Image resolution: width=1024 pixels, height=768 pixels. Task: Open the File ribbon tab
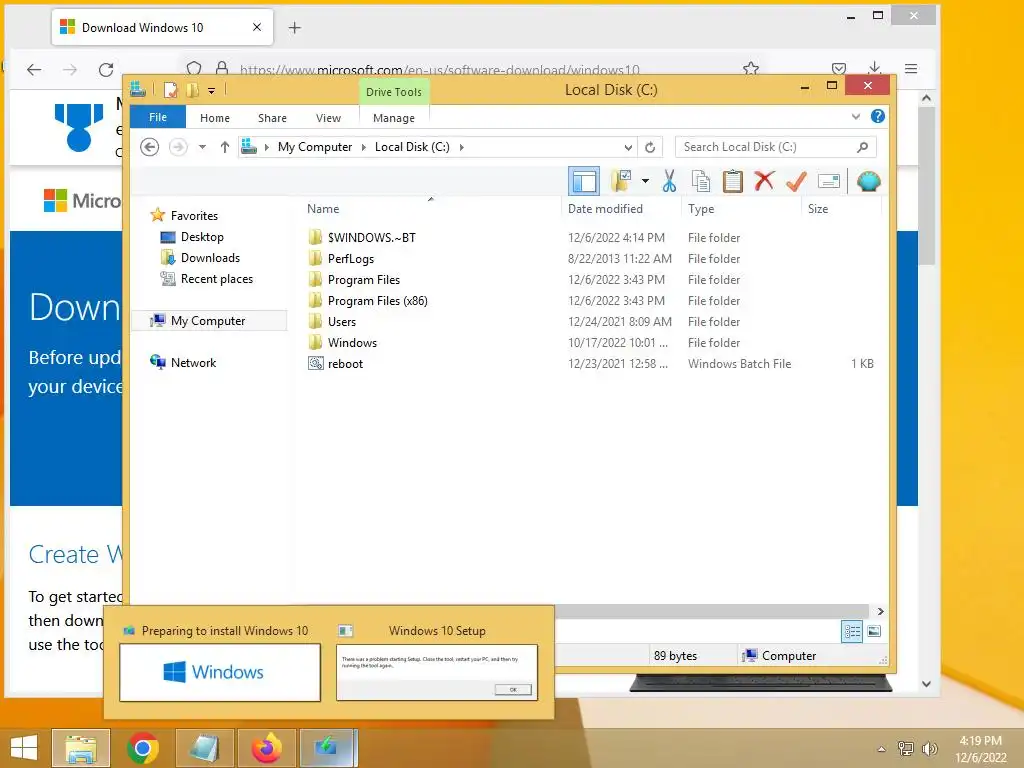158,117
